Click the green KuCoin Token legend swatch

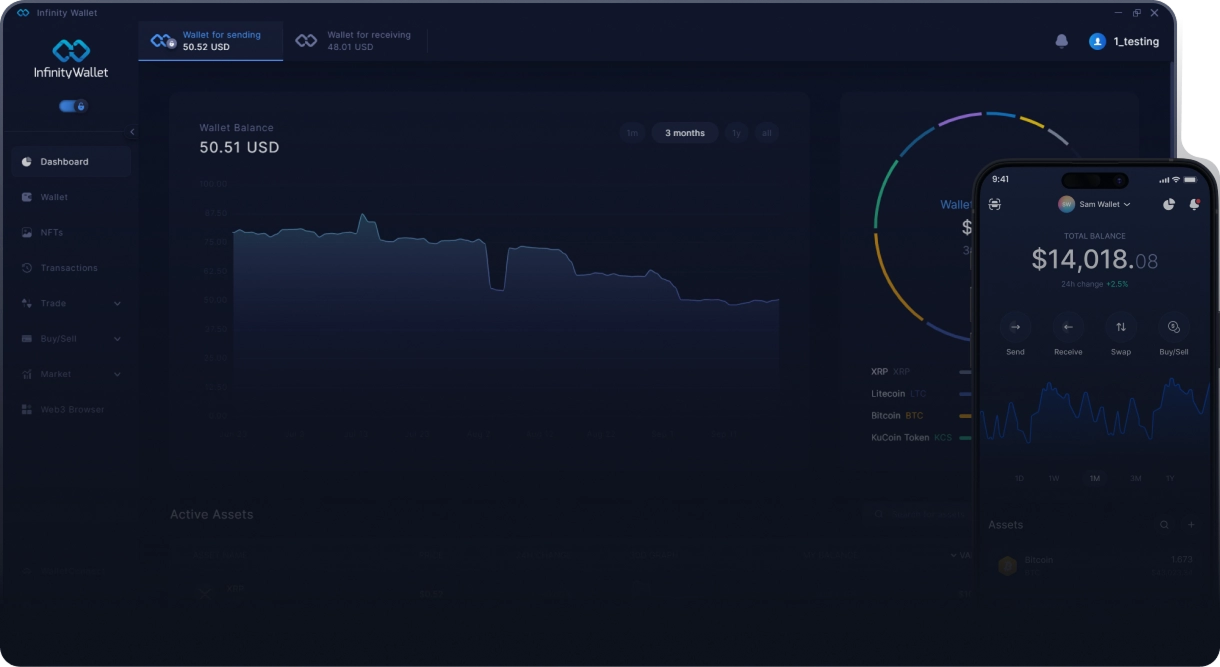click(x=965, y=438)
